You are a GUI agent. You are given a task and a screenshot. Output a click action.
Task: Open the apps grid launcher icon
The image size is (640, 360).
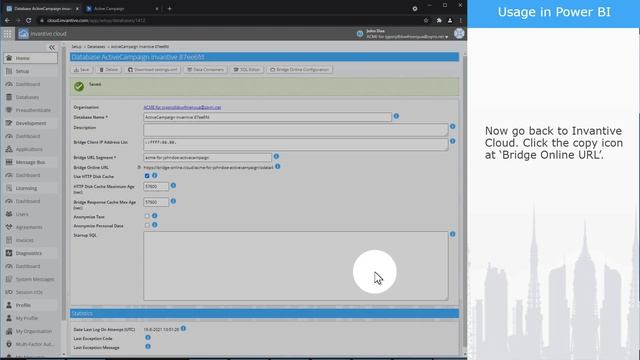pos(7,34)
